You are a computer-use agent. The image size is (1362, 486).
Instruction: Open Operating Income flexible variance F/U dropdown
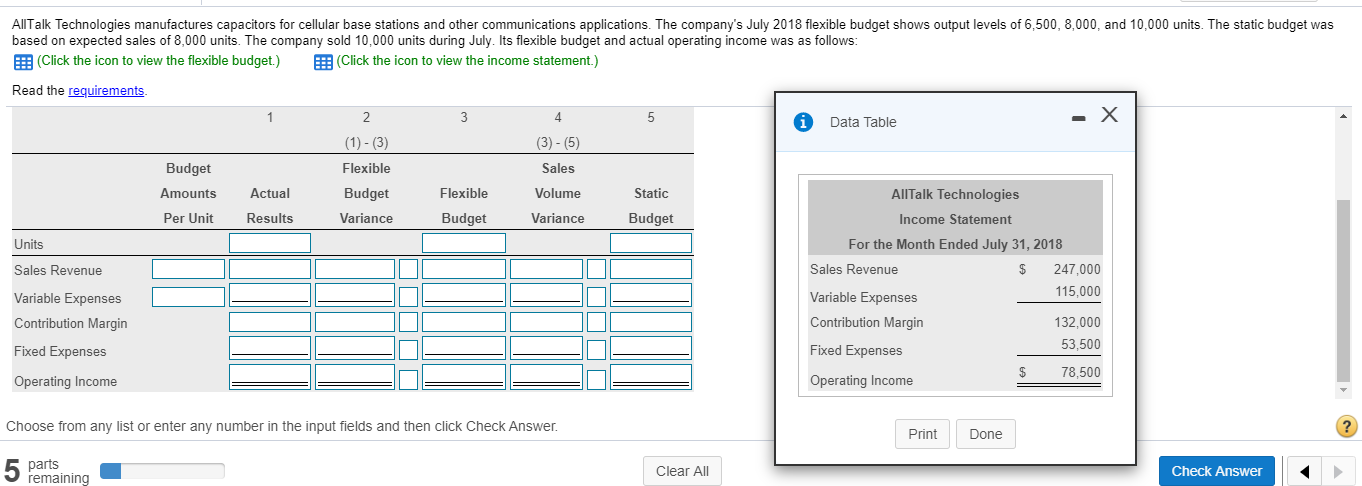409,380
